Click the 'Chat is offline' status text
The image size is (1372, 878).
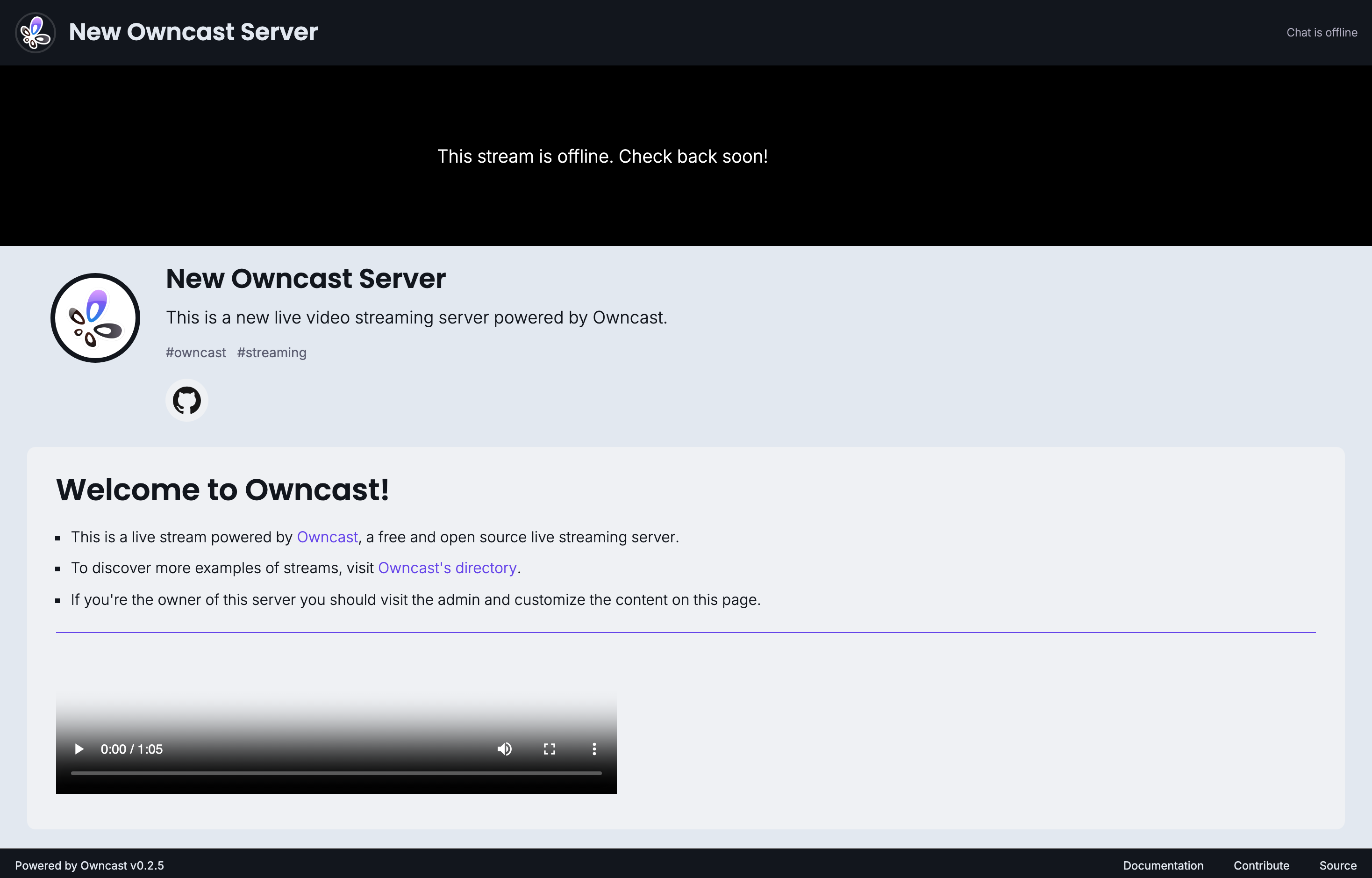[1321, 33]
